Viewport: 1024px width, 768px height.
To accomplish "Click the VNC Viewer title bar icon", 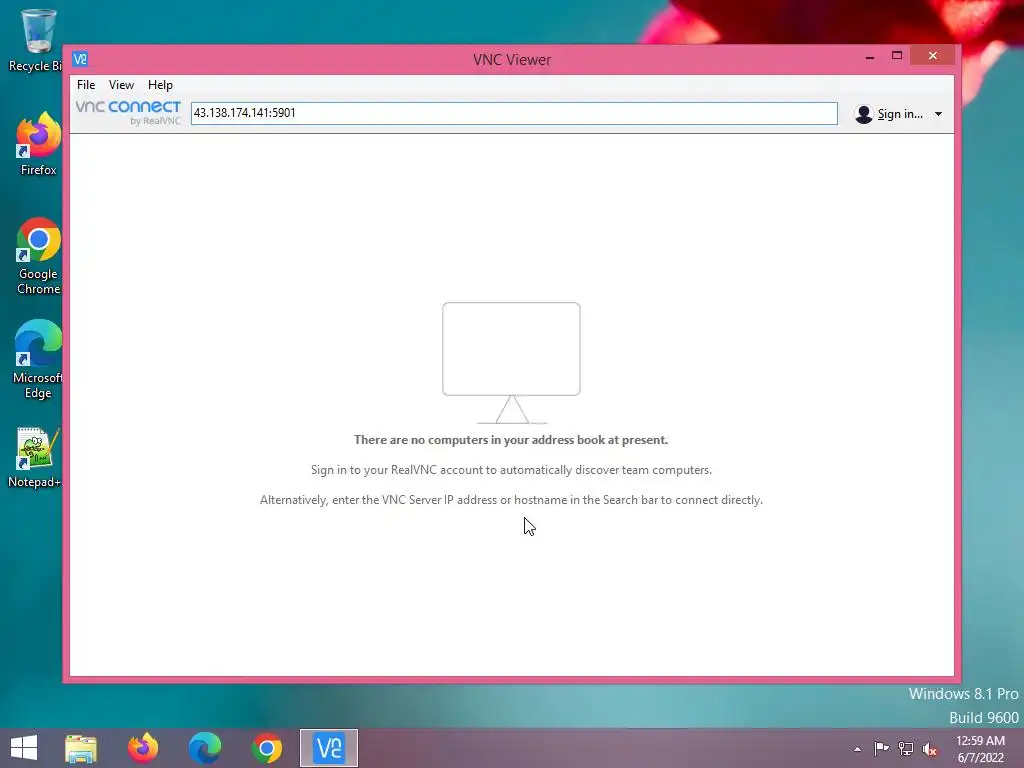I will click(x=80, y=59).
